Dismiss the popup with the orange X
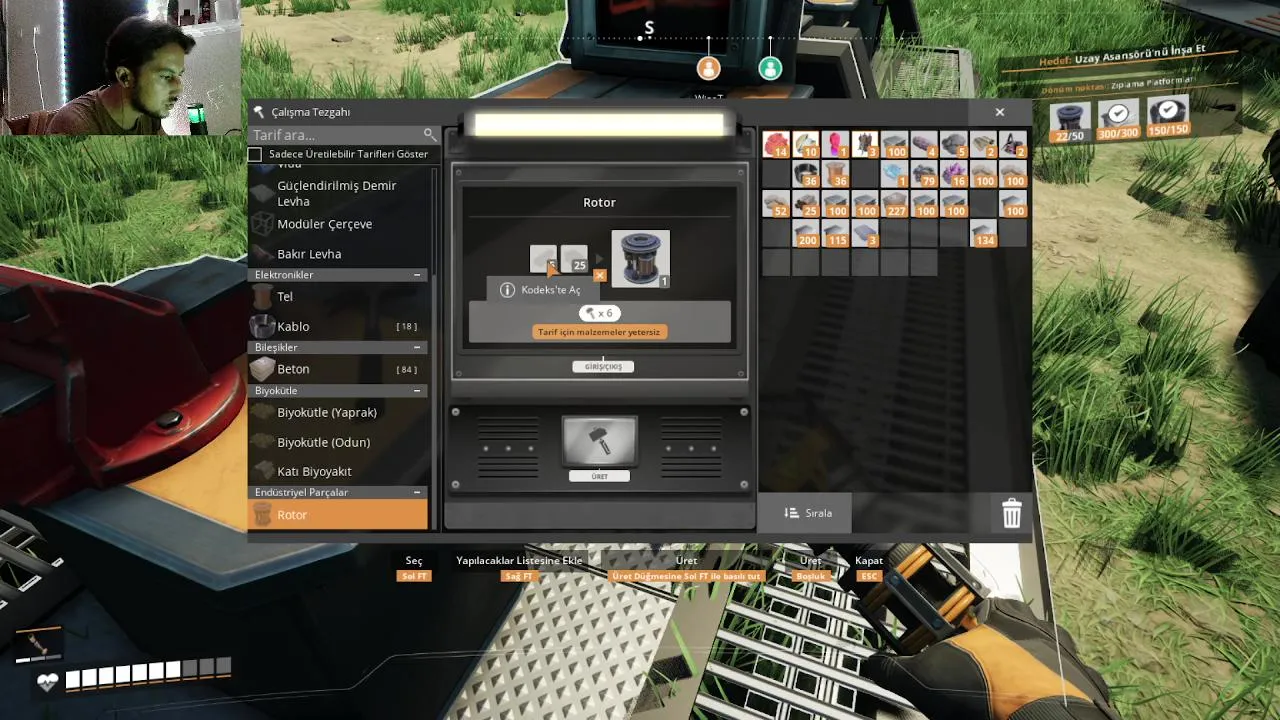Viewport: 1280px width, 720px height. tap(600, 275)
